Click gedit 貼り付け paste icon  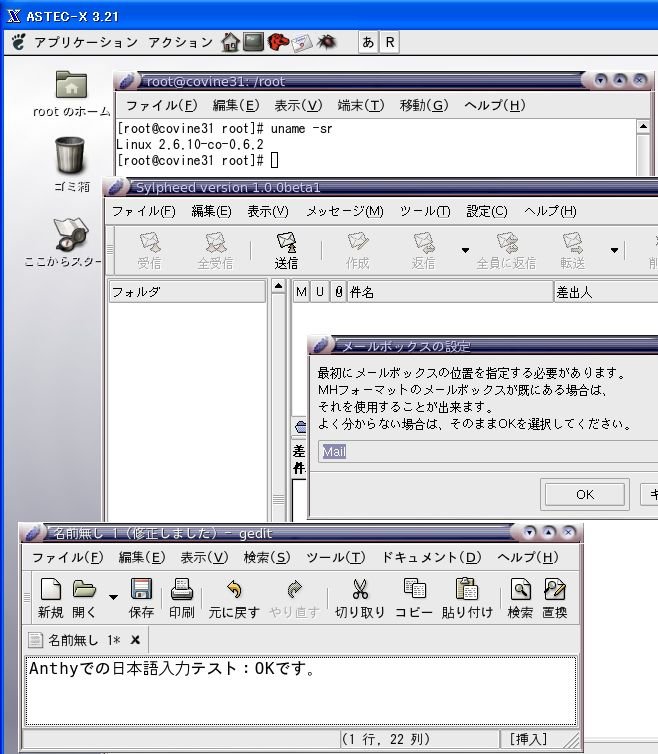(x=467, y=598)
